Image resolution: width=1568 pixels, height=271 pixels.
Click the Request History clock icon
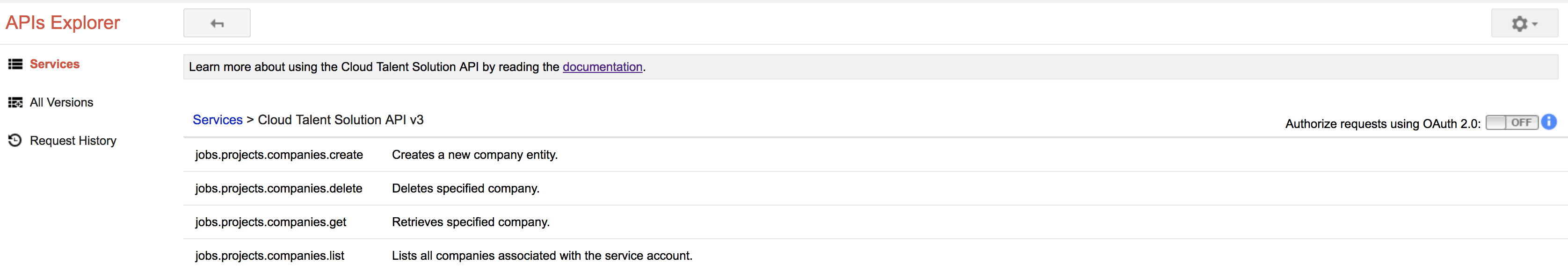(14, 140)
